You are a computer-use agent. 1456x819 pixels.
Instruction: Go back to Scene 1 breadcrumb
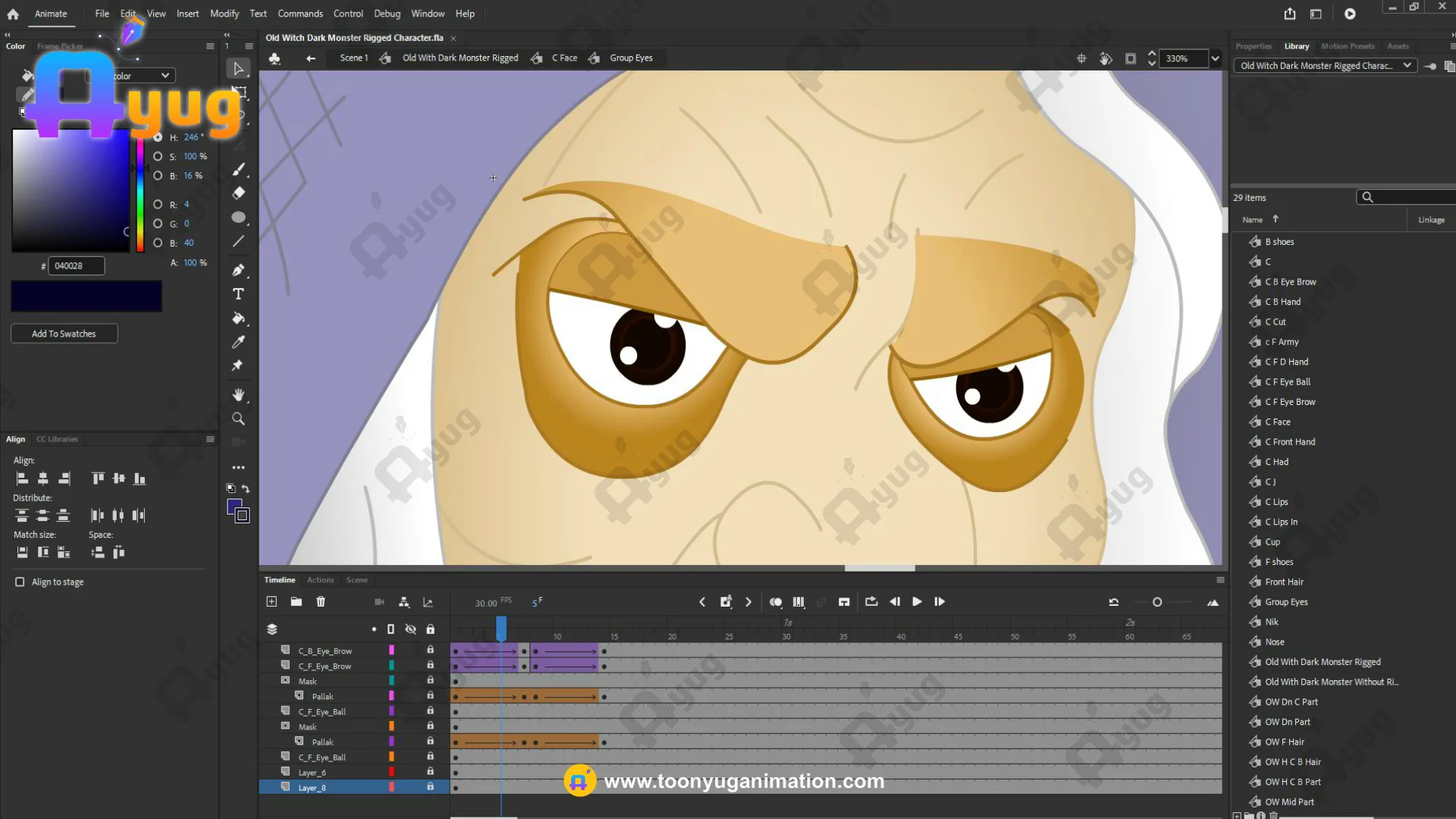coord(353,58)
